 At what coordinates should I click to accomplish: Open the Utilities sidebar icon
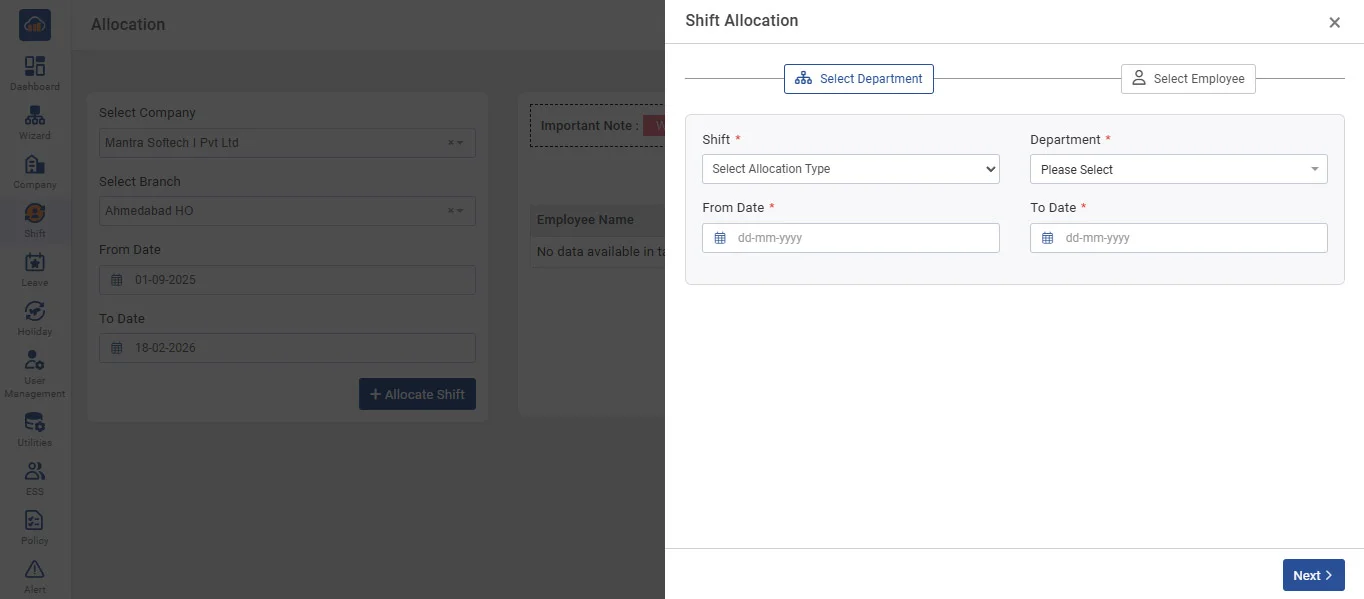(35, 423)
